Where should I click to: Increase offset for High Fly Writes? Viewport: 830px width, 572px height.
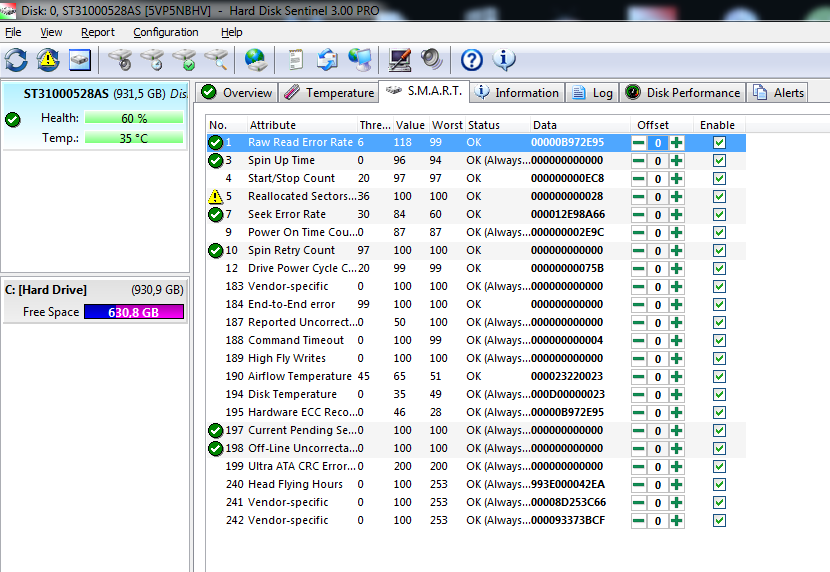(x=676, y=359)
